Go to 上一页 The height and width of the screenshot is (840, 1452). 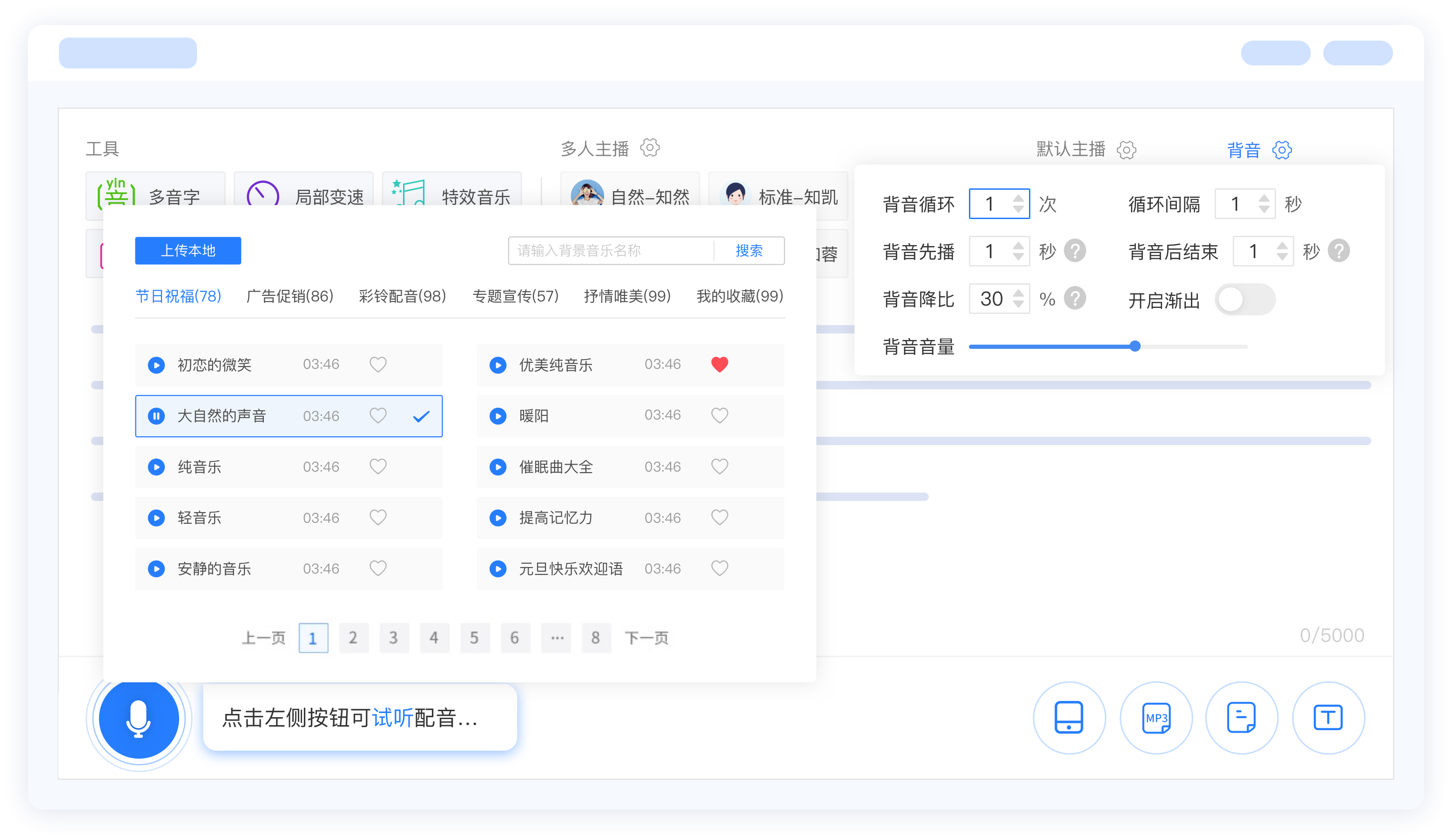[x=264, y=638]
